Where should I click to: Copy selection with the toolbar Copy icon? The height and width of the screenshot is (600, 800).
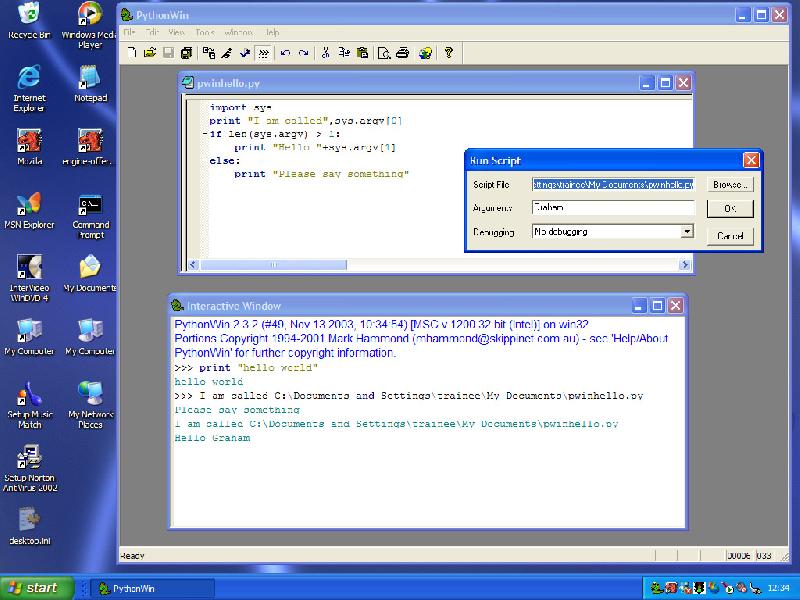[344, 53]
